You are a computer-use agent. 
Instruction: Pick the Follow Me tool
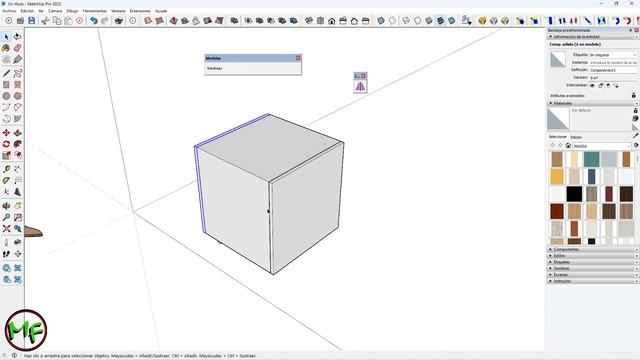tap(18, 144)
